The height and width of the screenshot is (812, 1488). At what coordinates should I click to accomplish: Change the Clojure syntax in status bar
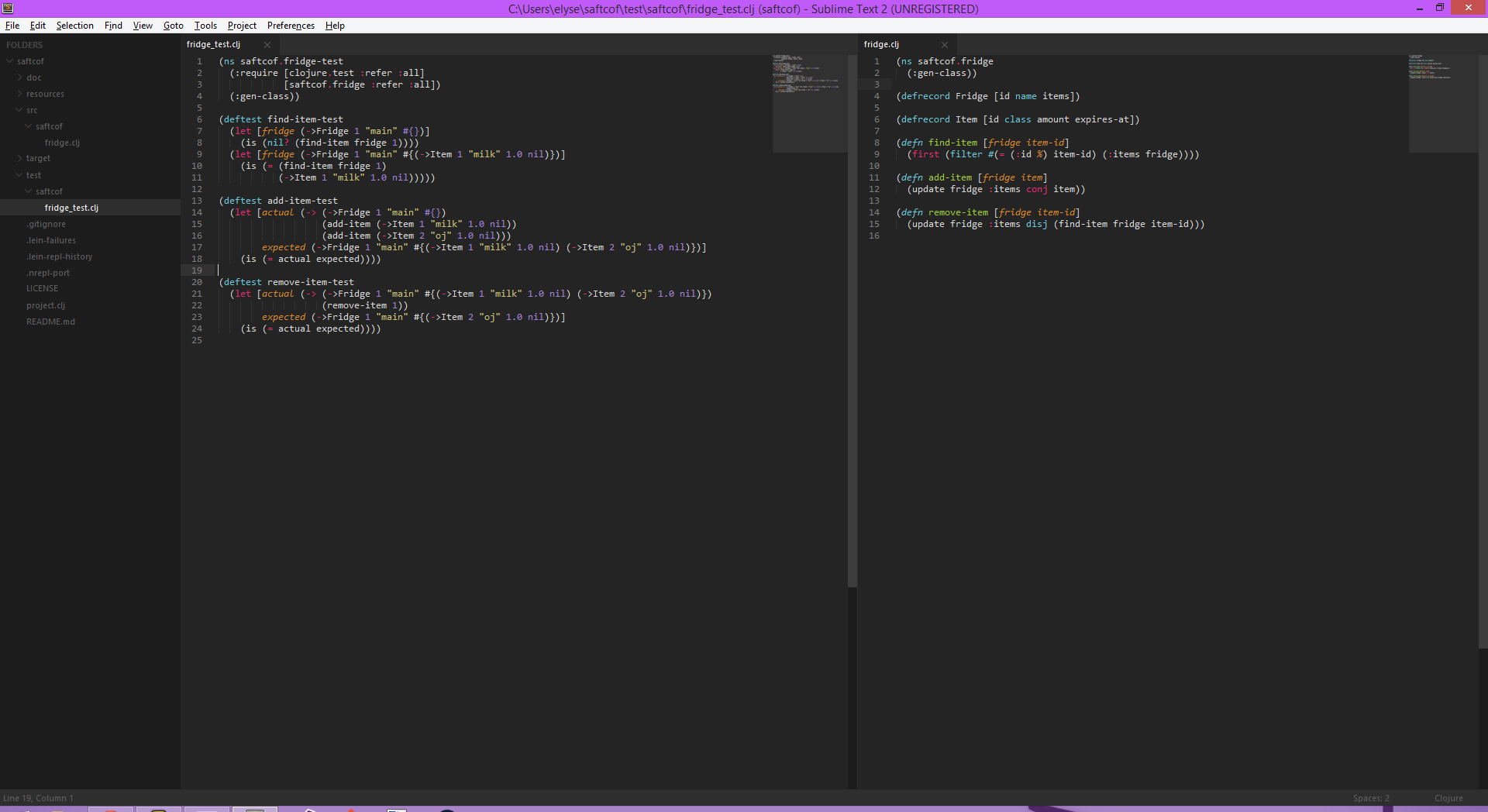pyautogui.click(x=1448, y=798)
